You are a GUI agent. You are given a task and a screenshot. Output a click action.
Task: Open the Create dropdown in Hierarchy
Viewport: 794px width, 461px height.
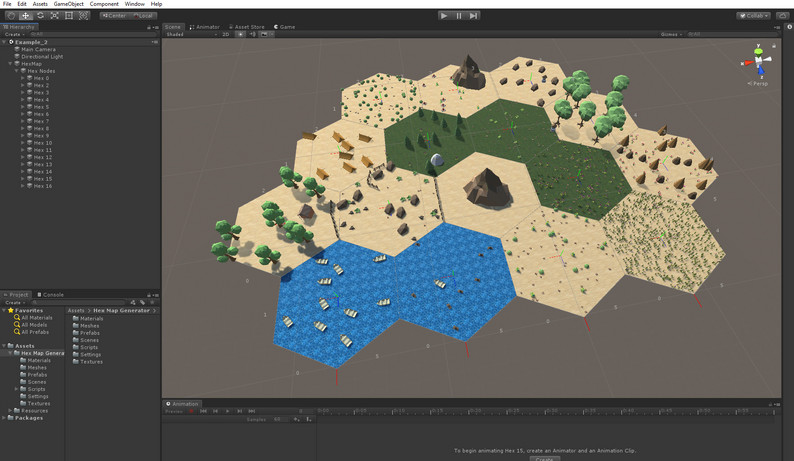pos(15,34)
